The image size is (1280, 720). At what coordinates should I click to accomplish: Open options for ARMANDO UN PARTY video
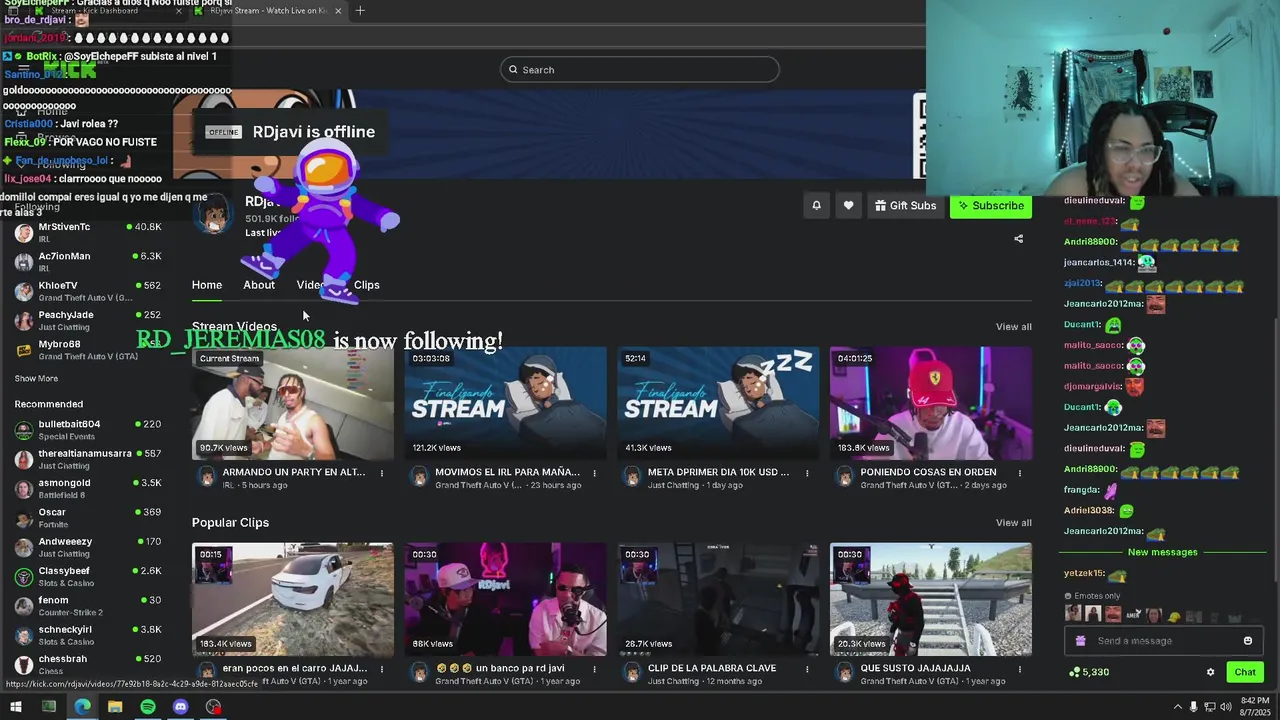pos(382,473)
